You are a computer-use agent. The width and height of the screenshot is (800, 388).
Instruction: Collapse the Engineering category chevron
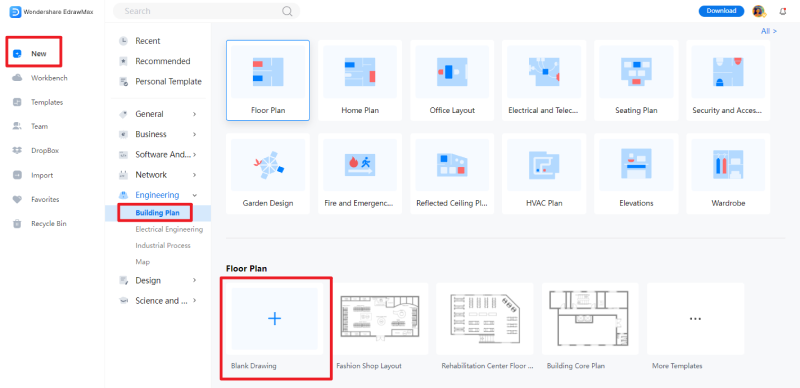(194, 195)
